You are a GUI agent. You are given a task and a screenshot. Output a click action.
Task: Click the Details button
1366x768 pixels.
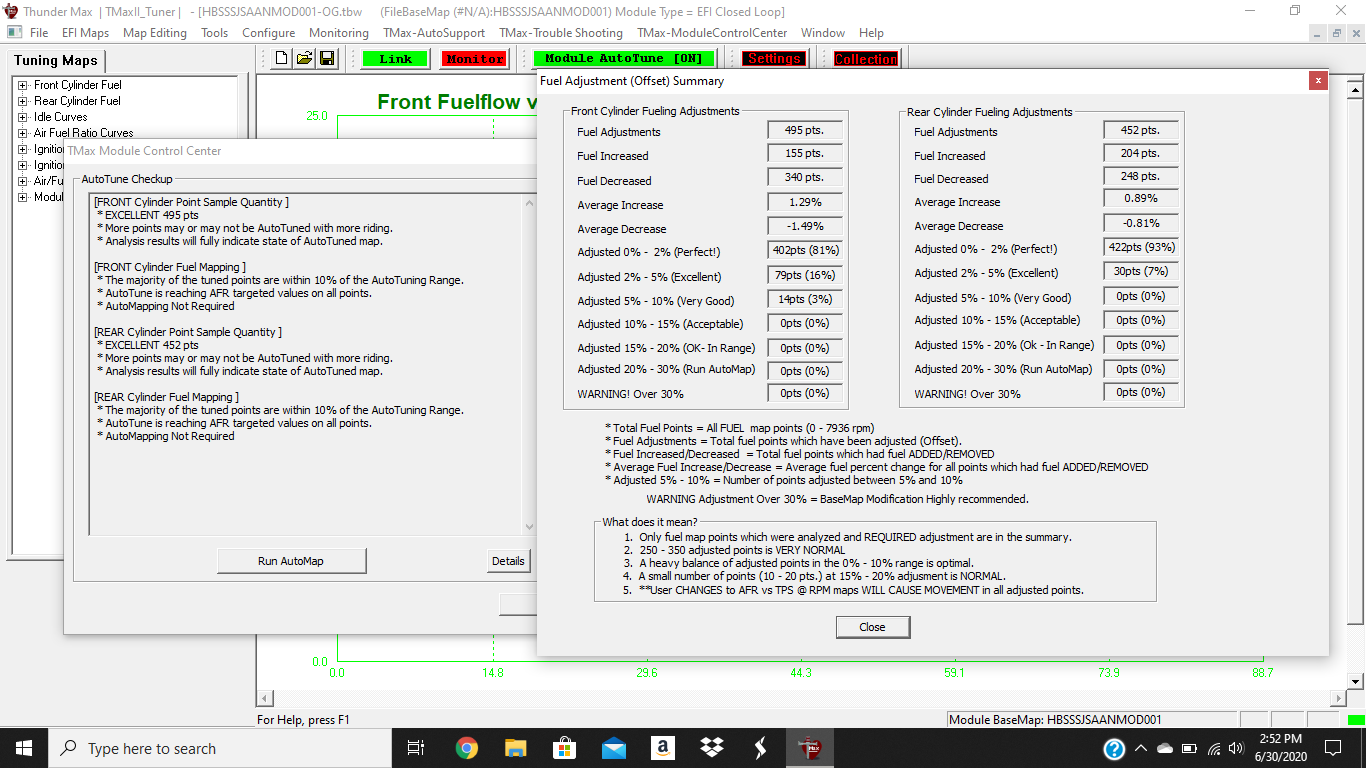click(508, 561)
